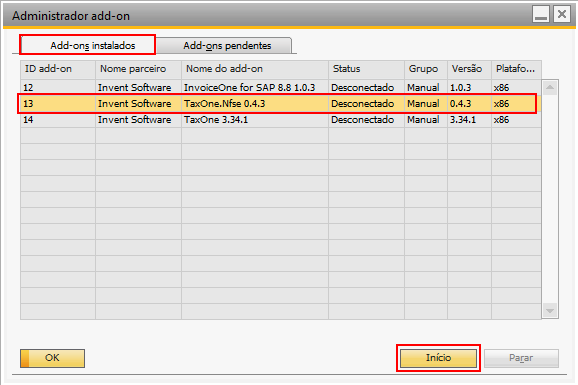
Task: Click Invent Software in row 13
Action: pyautogui.click(x=138, y=104)
